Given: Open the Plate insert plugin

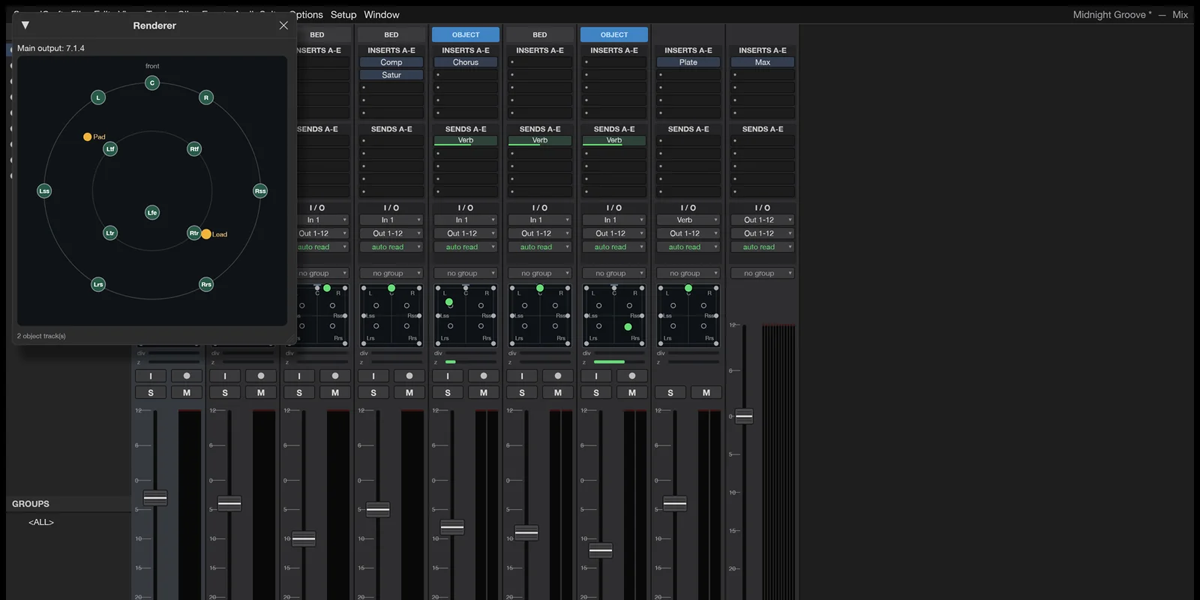Looking at the screenshot, I should click(688, 62).
